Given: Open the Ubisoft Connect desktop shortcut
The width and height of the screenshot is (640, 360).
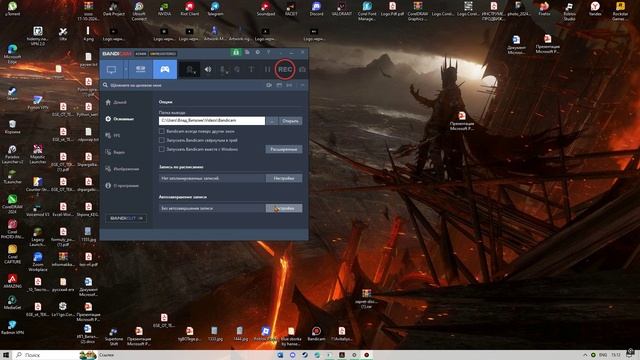Looking at the screenshot, I should (139, 11).
